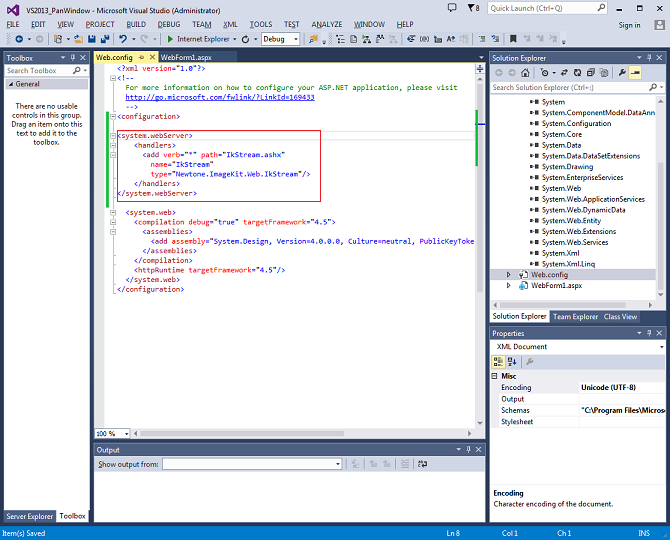
Task: Open the 'Show output from' combo box
Action: click(252, 464)
